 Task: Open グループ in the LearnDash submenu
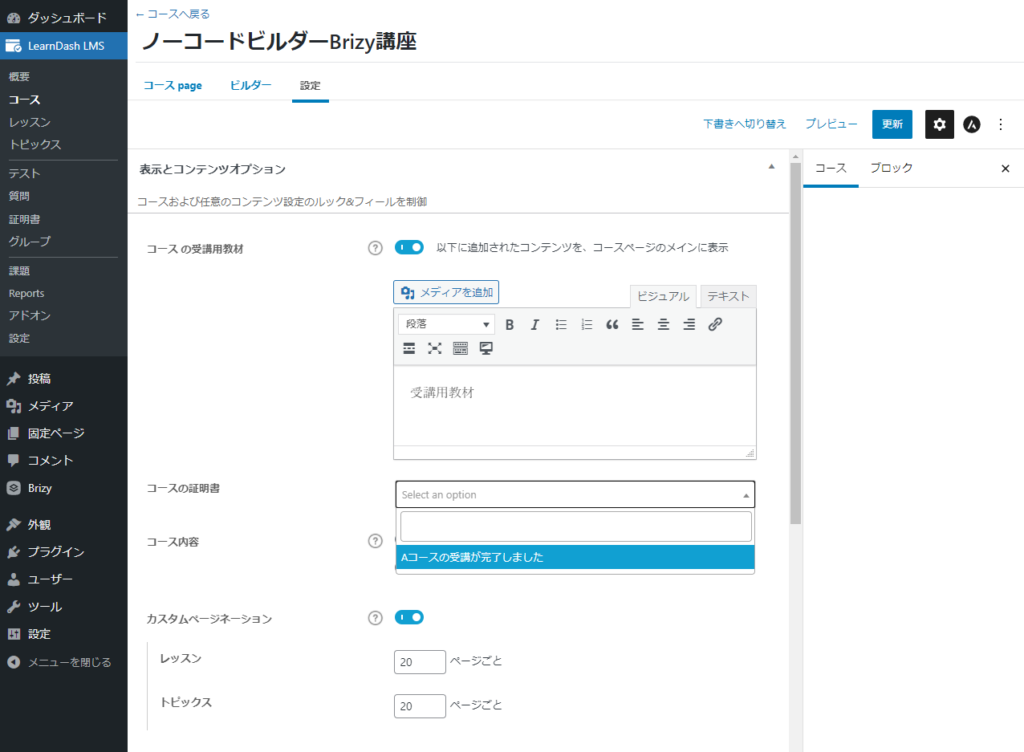[29, 242]
